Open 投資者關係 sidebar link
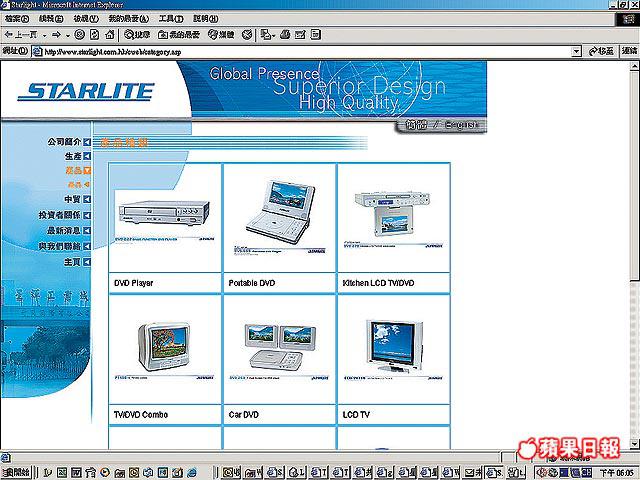The image size is (640, 480). [x=64, y=215]
